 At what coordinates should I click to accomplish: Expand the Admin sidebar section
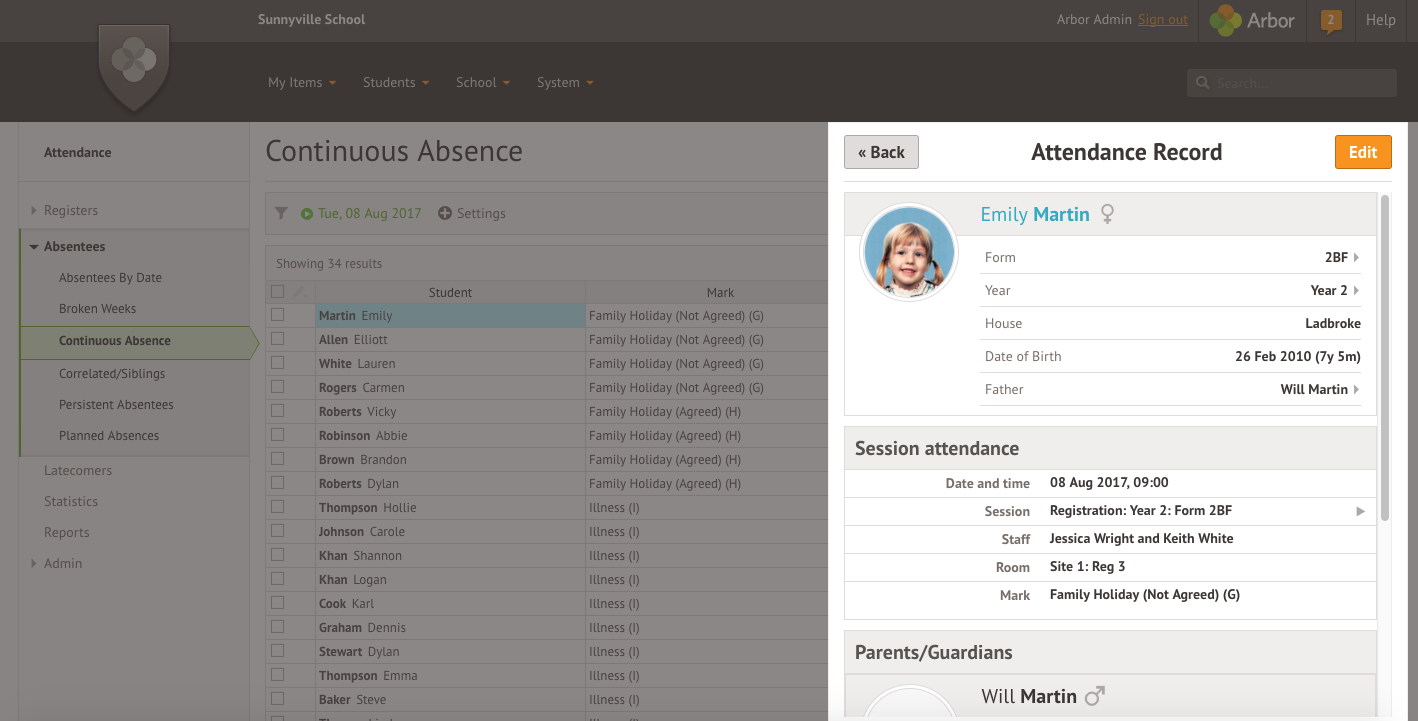(x=34, y=563)
